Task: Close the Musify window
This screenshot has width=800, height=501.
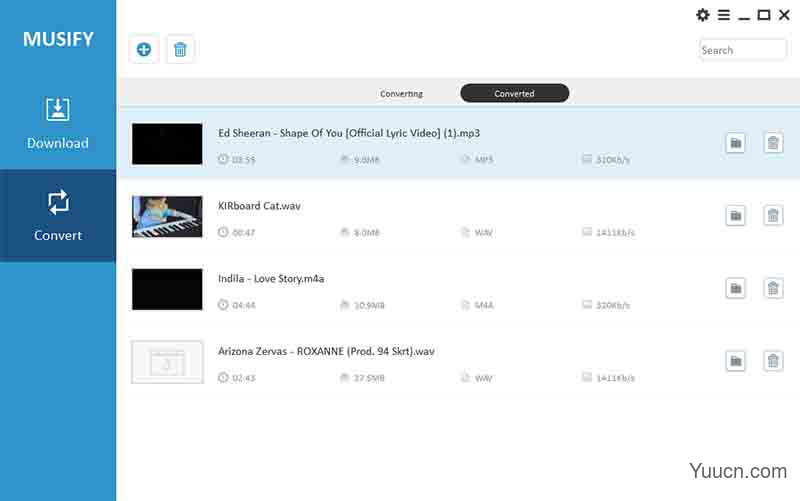Action: click(x=785, y=15)
